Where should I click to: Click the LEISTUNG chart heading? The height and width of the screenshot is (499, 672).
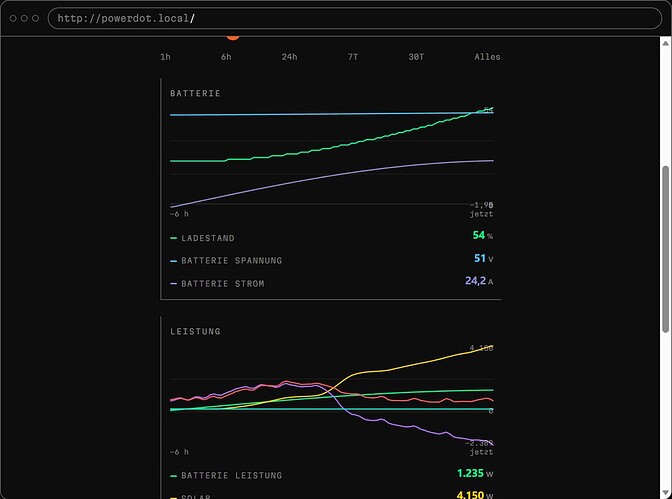pyautogui.click(x=195, y=331)
